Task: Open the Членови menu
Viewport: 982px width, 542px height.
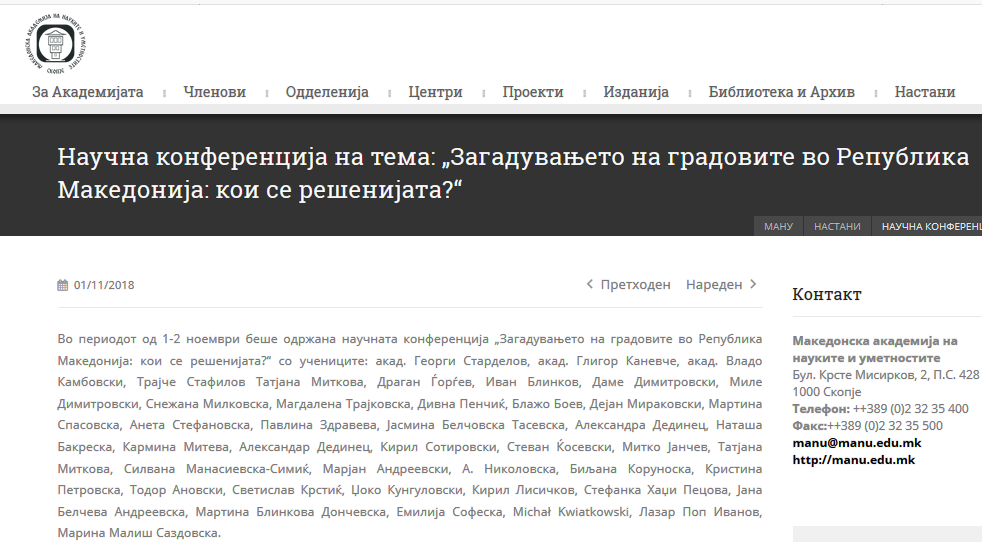Action: [214, 92]
